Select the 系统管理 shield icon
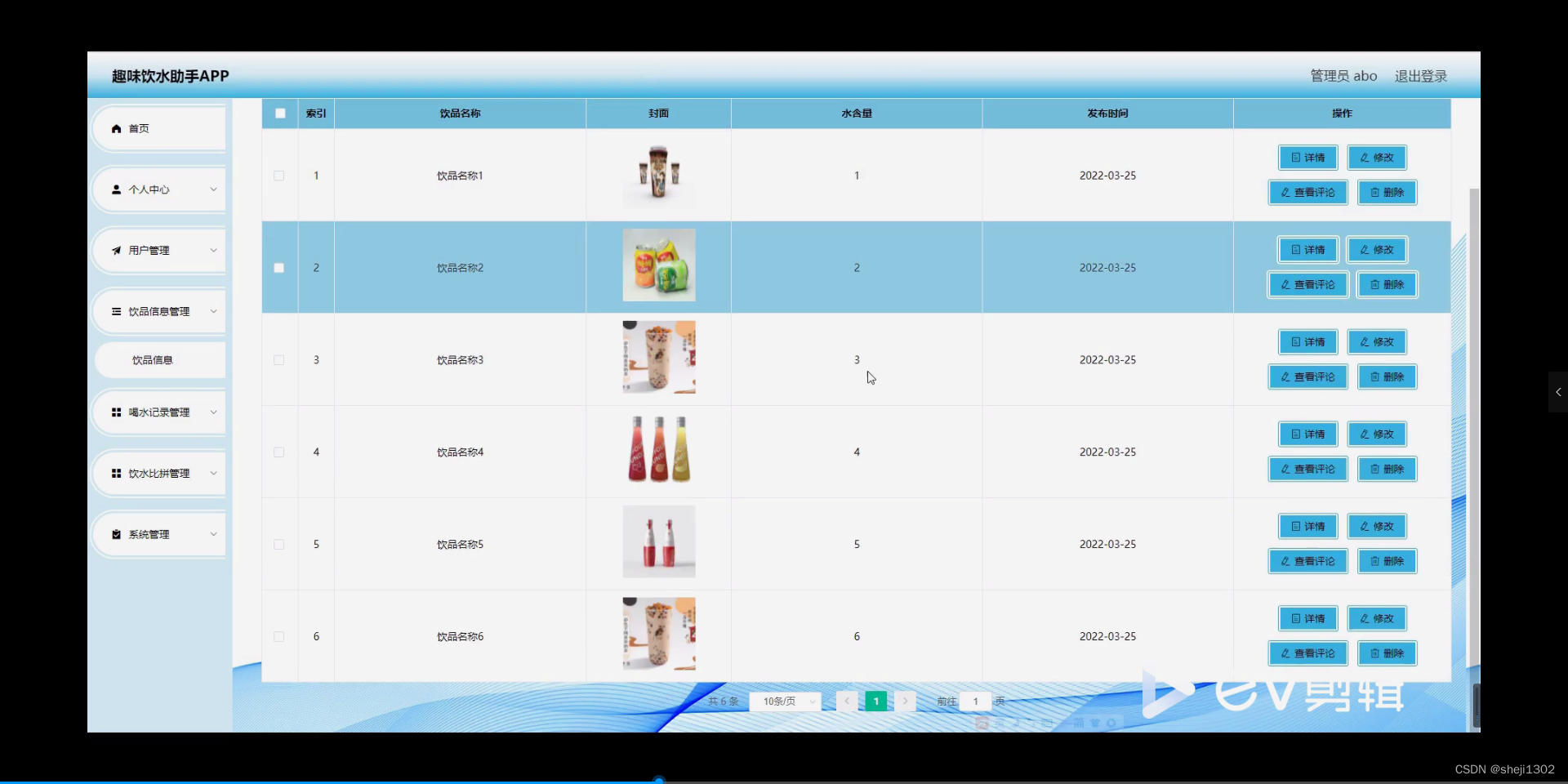This screenshot has width=1568, height=784. (117, 534)
